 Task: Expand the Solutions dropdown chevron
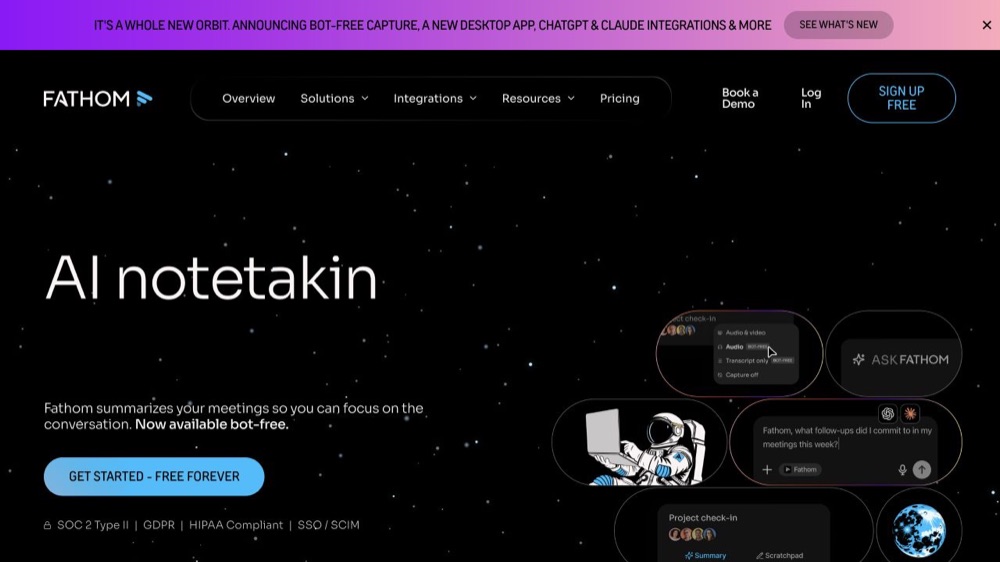point(365,98)
